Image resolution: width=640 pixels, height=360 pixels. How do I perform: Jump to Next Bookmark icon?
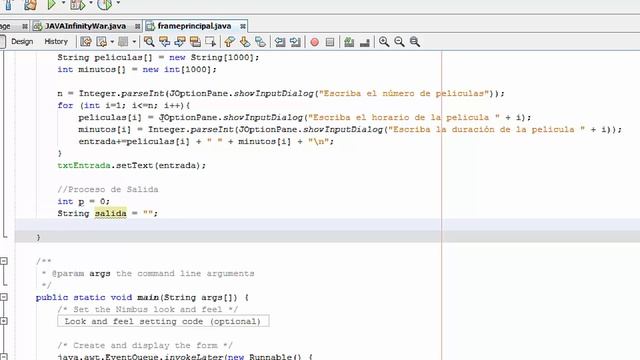point(245,42)
